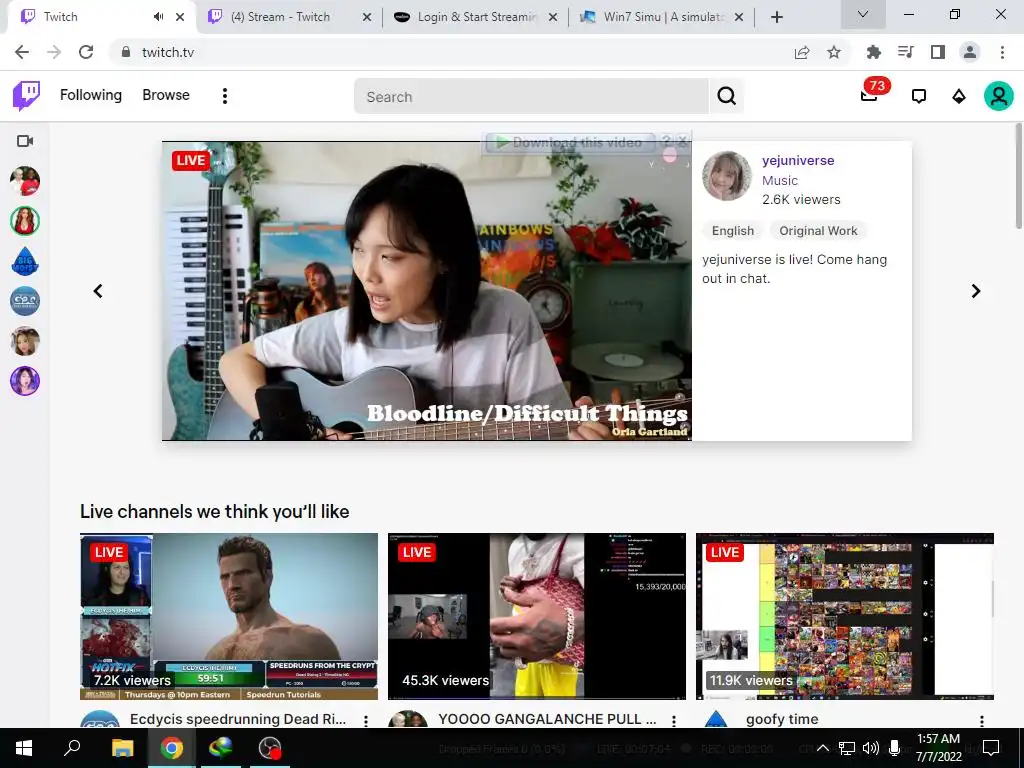Close the Win7 Simu tab
The width and height of the screenshot is (1024, 768).
(739, 17)
